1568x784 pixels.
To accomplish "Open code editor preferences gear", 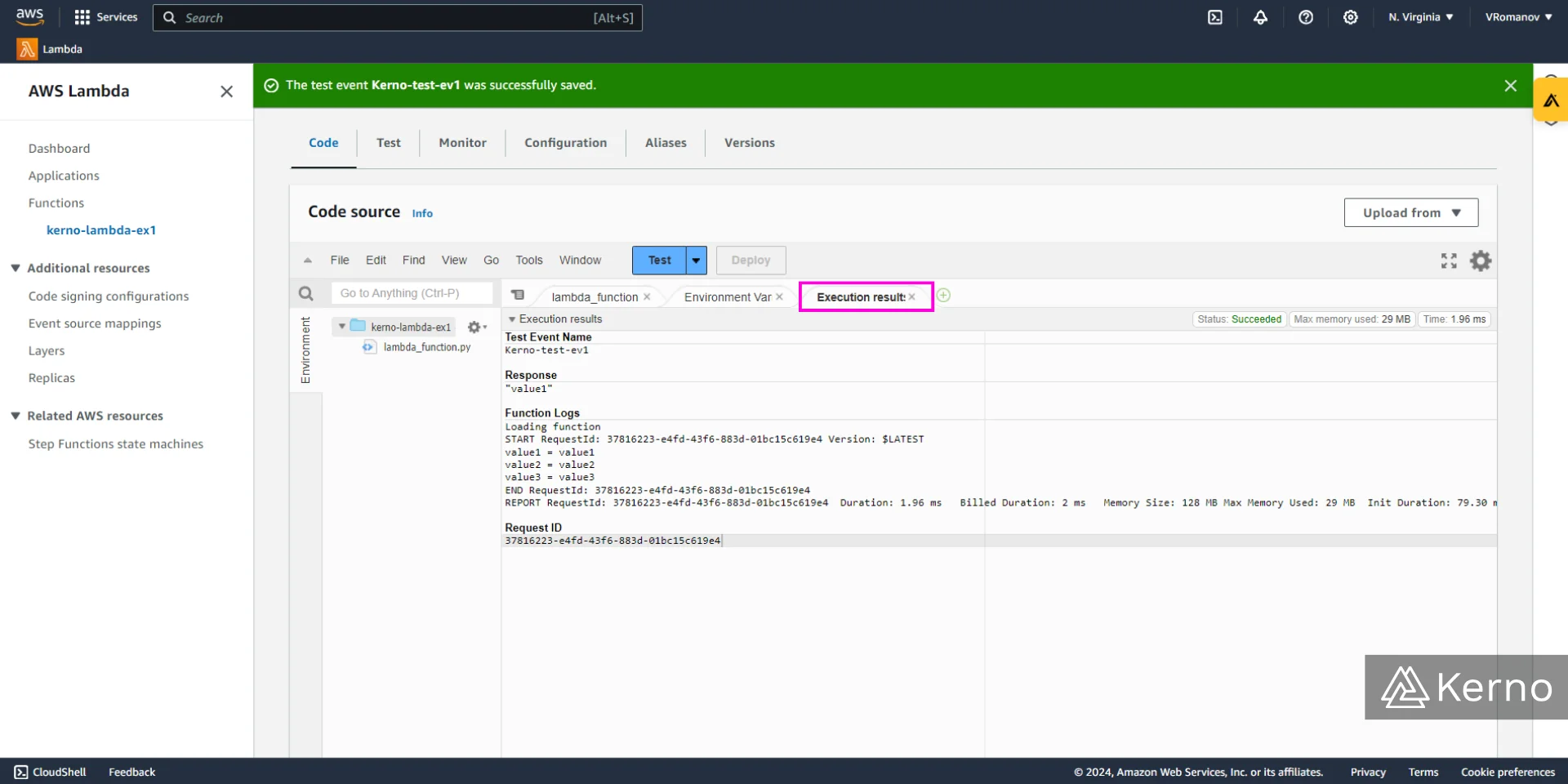I will 1481,261.
